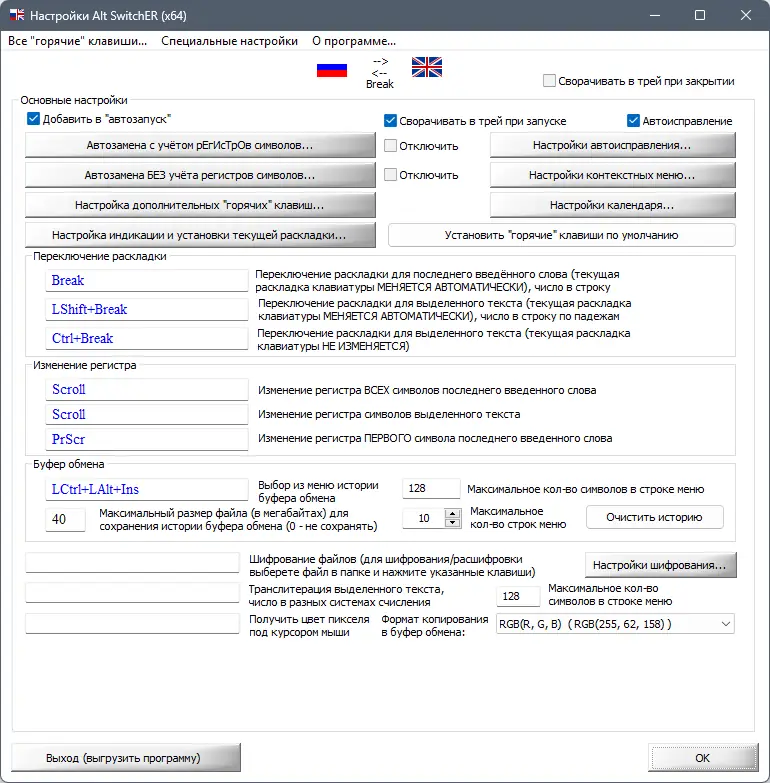Viewport: 770px width, 783px height.
Task: Maximize the Alt SwitchER settings window
Action: pyautogui.click(x=700, y=15)
